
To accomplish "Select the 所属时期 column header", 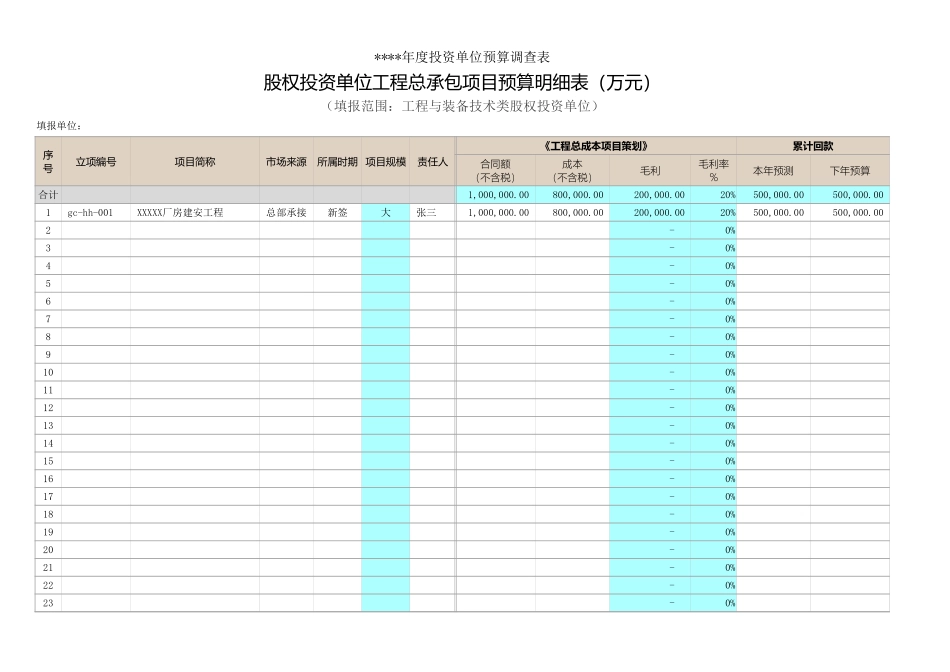I will (336, 160).
